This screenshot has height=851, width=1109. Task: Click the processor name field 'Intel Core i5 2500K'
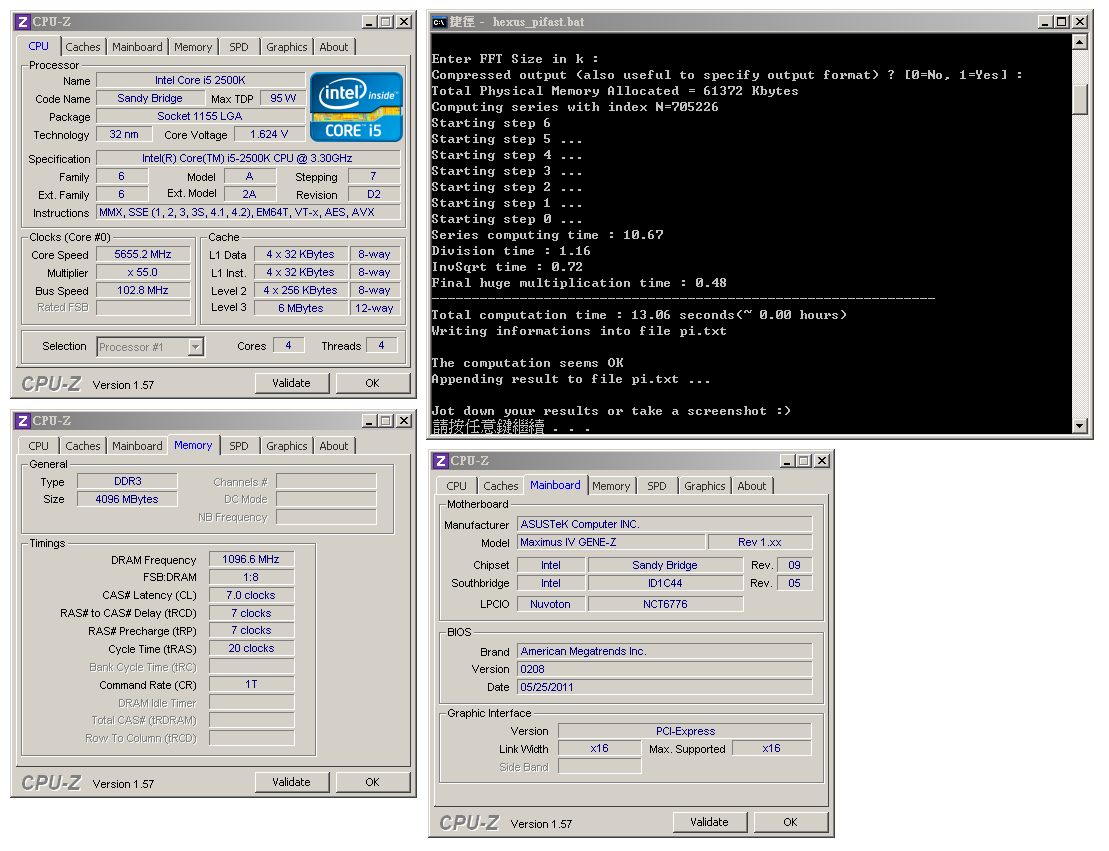[201, 81]
